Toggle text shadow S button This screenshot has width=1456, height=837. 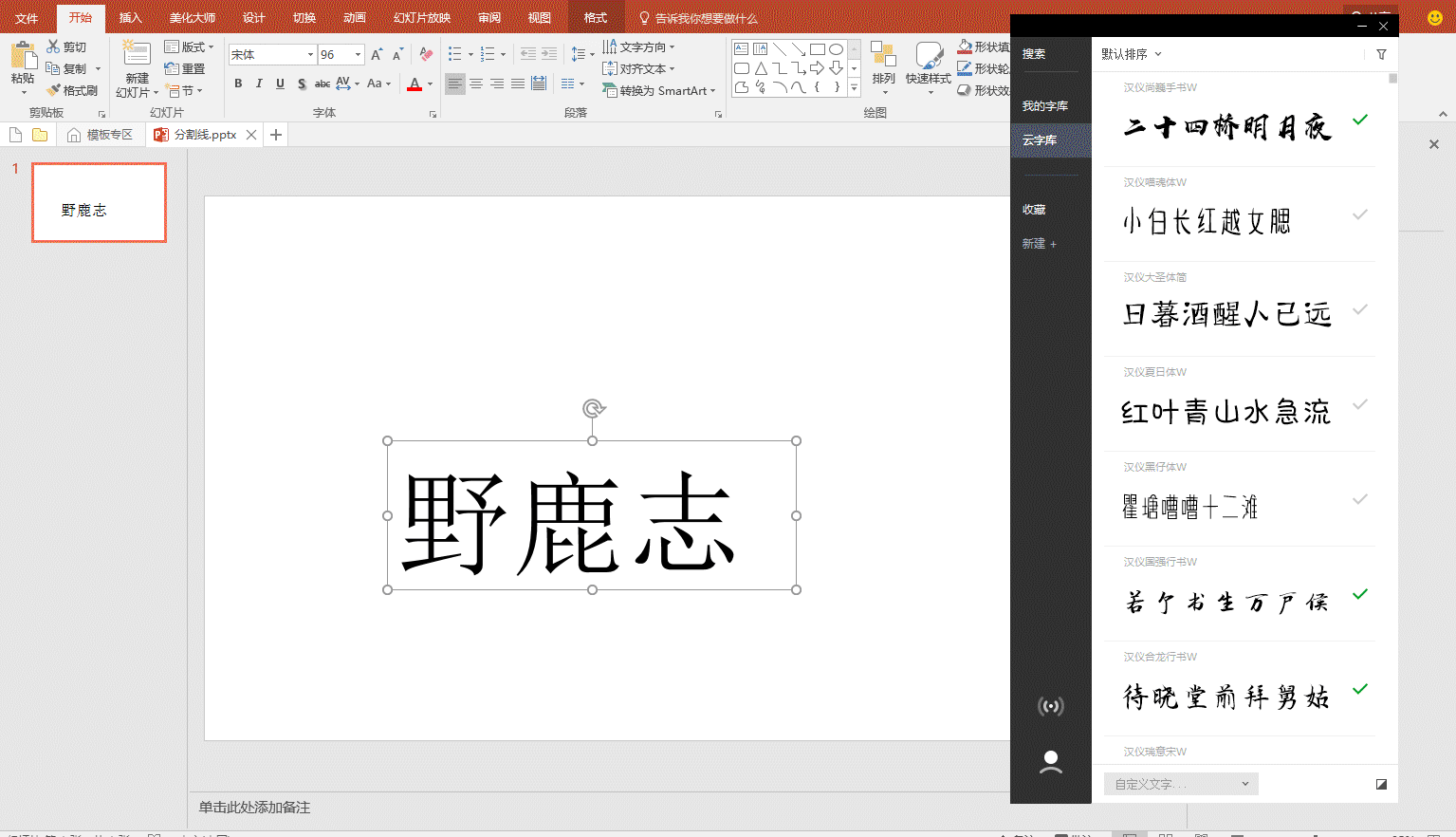click(302, 84)
